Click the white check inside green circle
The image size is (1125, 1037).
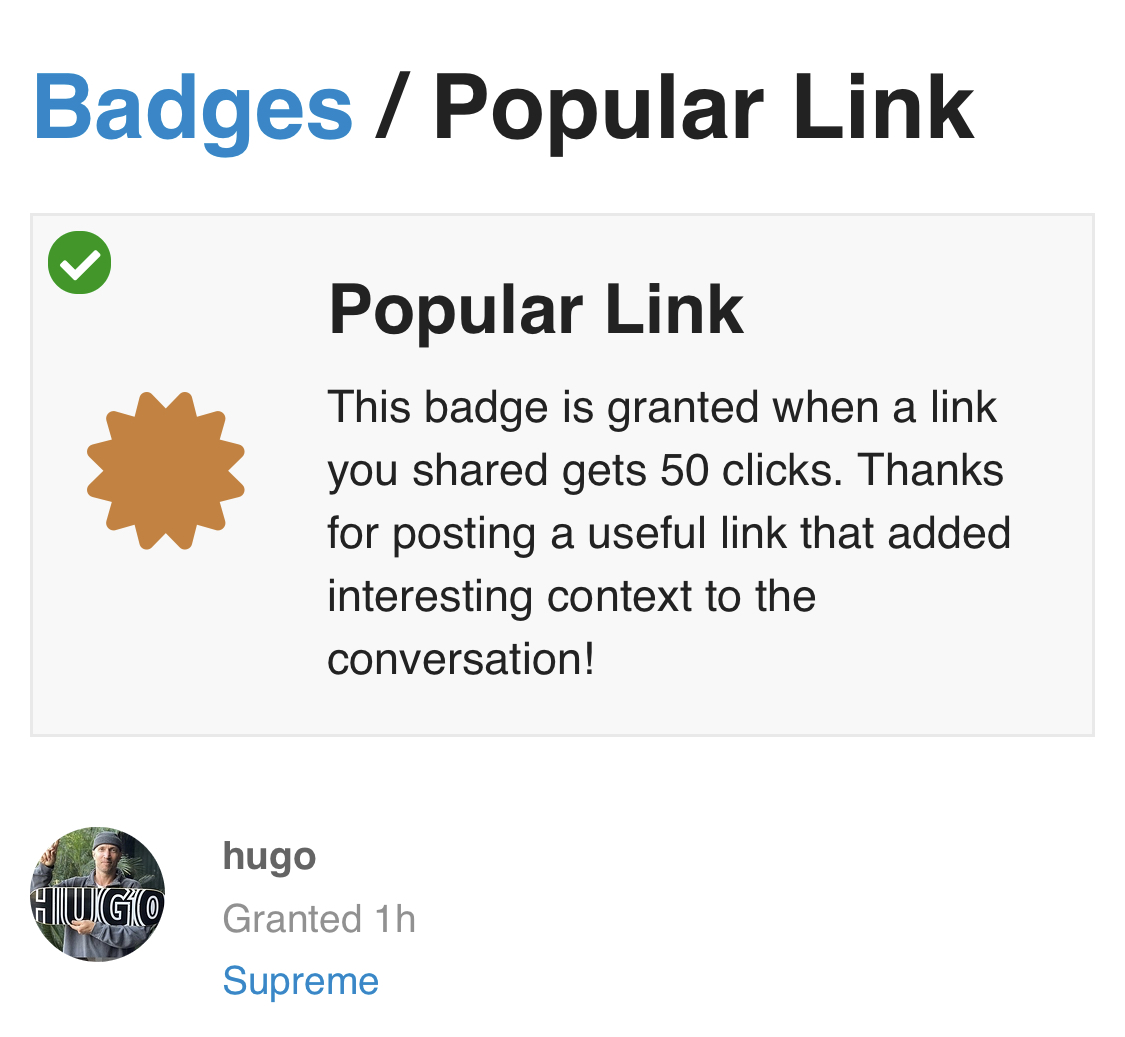pyautogui.click(x=80, y=264)
